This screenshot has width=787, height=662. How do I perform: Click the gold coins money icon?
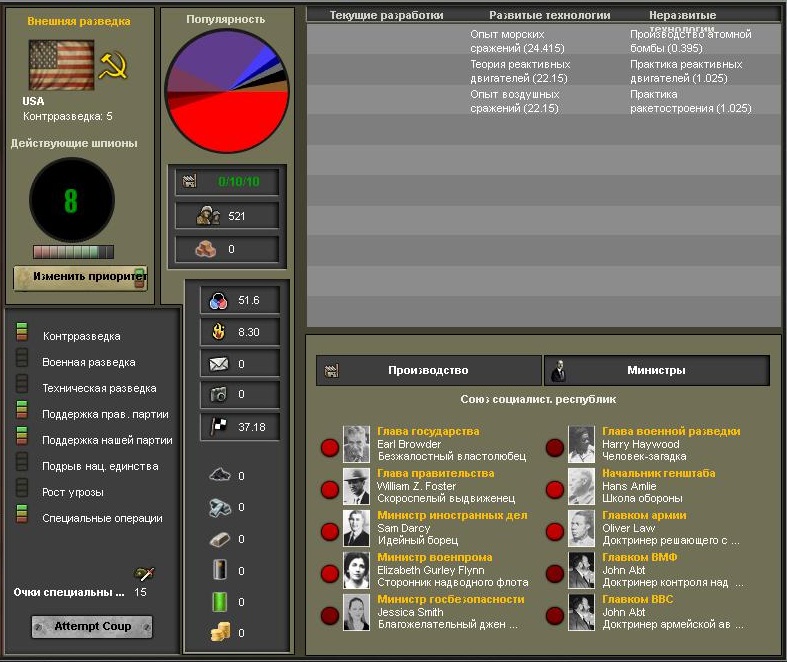(x=220, y=632)
